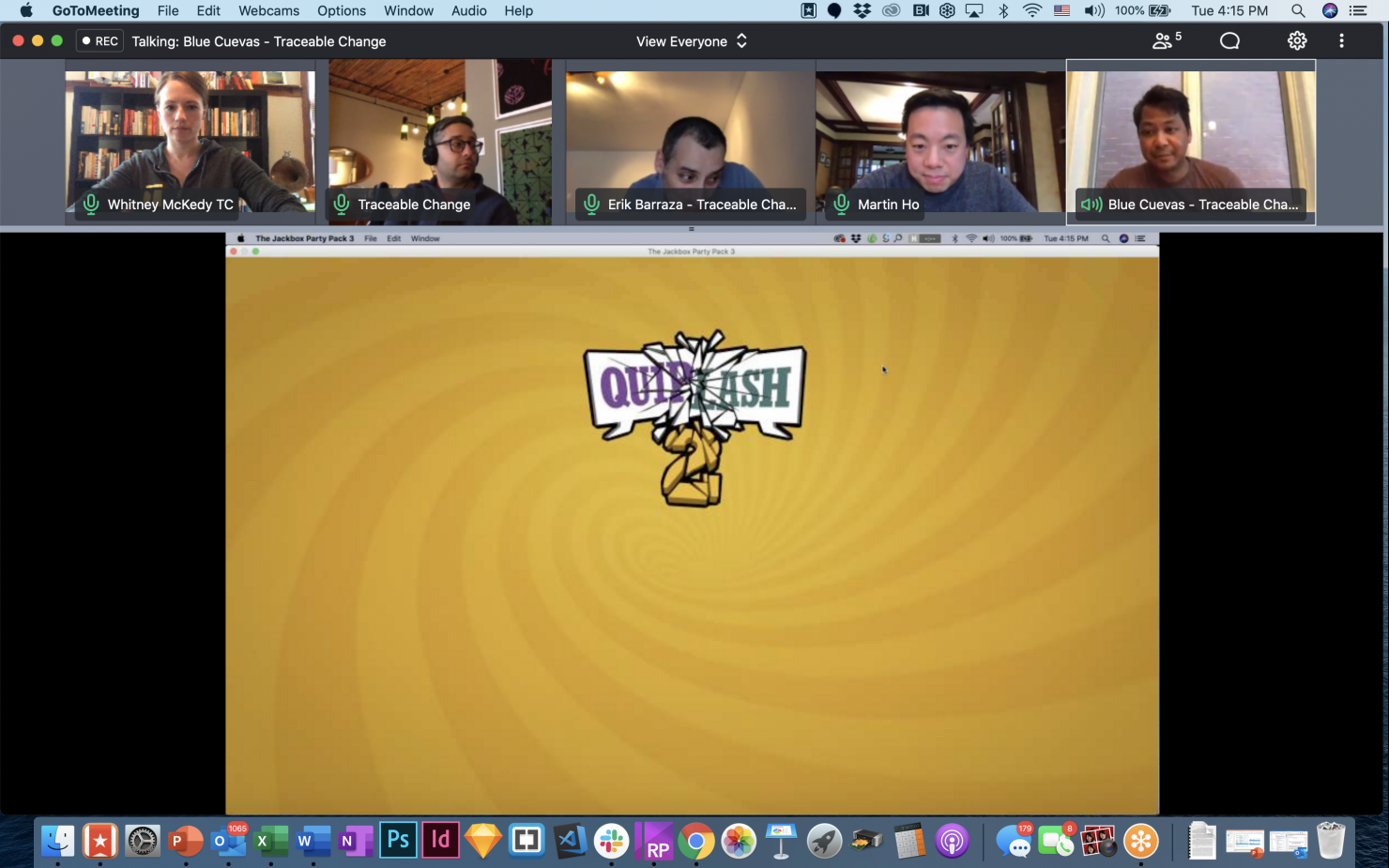Open Google Chrome from the Dock
The height and width of the screenshot is (868, 1389).
(696, 841)
